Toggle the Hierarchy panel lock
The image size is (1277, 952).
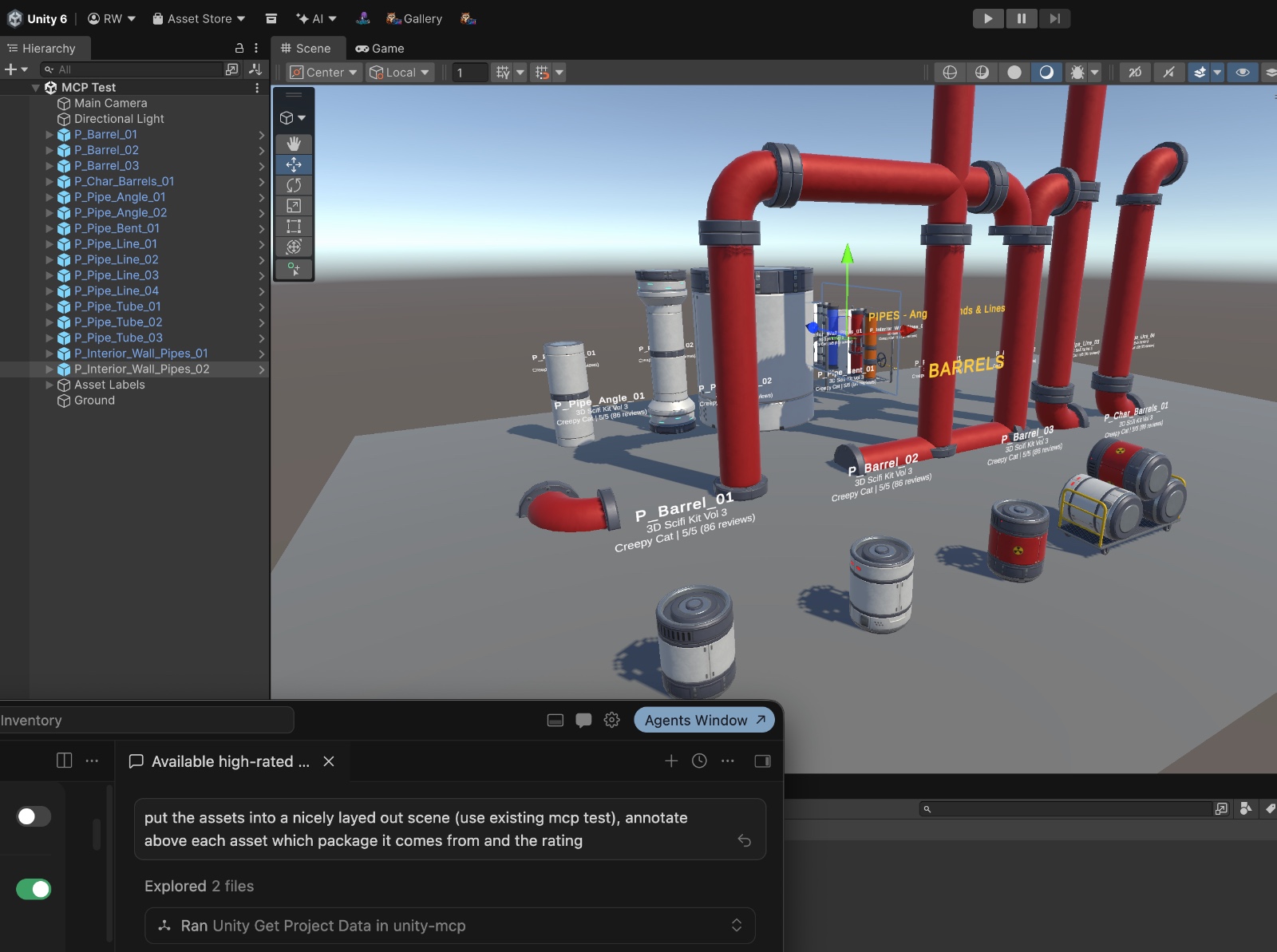point(239,48)
